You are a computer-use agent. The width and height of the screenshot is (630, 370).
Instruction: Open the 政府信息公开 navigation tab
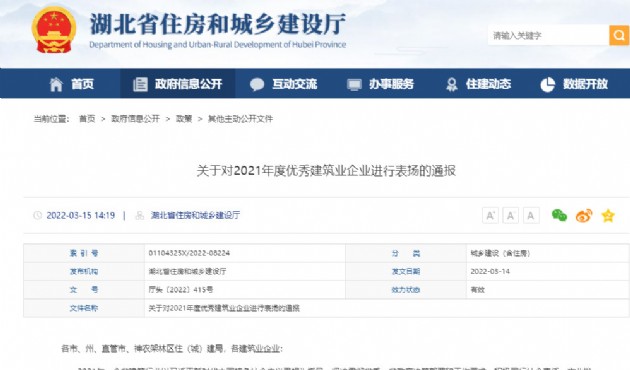[x=178, y=84]
